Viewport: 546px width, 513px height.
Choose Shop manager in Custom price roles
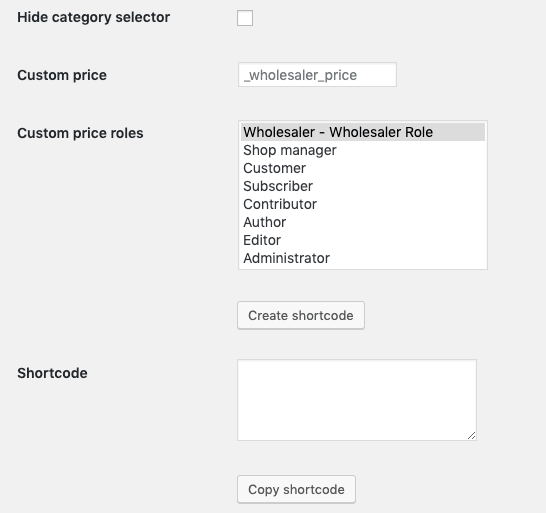[x=363, y=150]
